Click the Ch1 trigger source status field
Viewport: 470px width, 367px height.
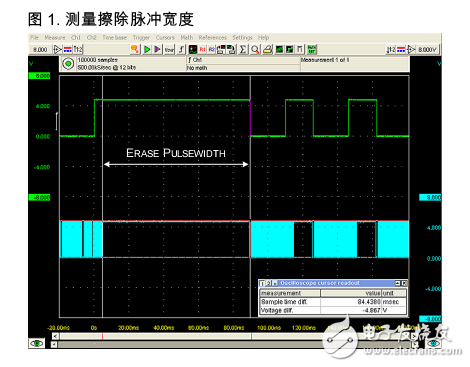click(243, 60)
